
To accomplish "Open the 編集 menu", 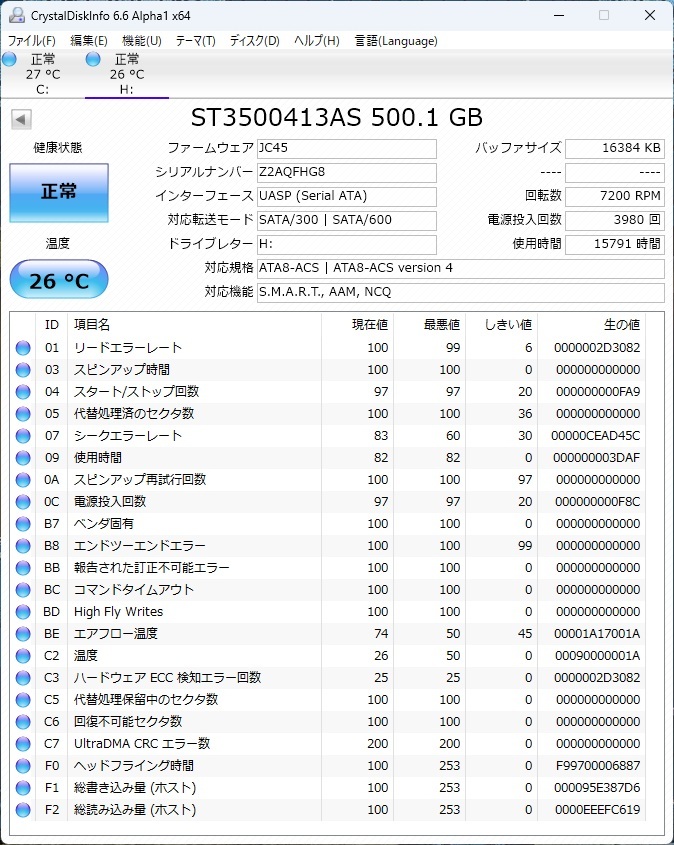I will [88, 41].
